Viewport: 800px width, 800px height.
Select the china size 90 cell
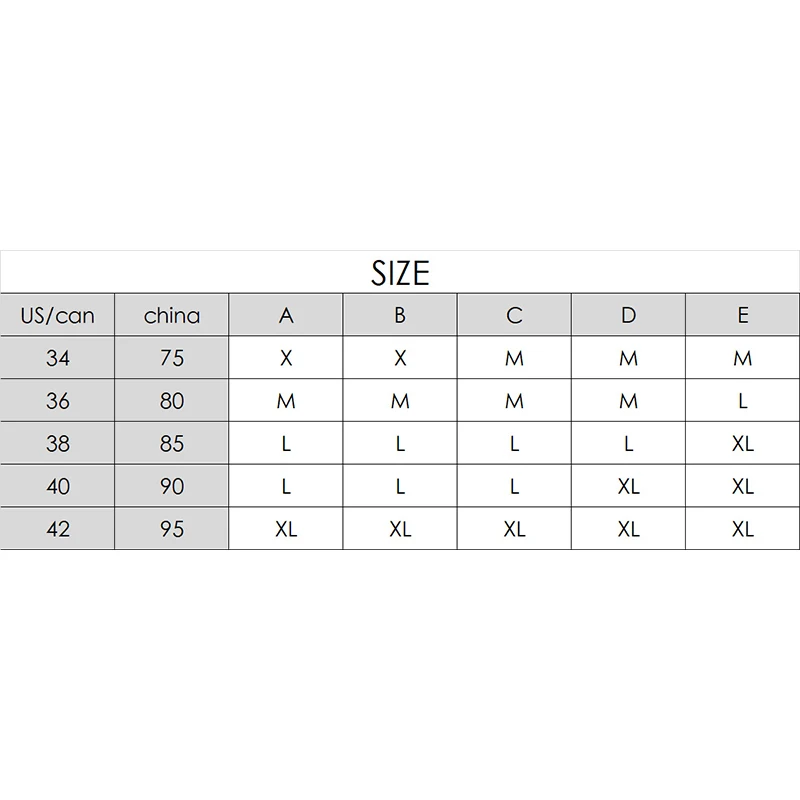click(171, 486)
